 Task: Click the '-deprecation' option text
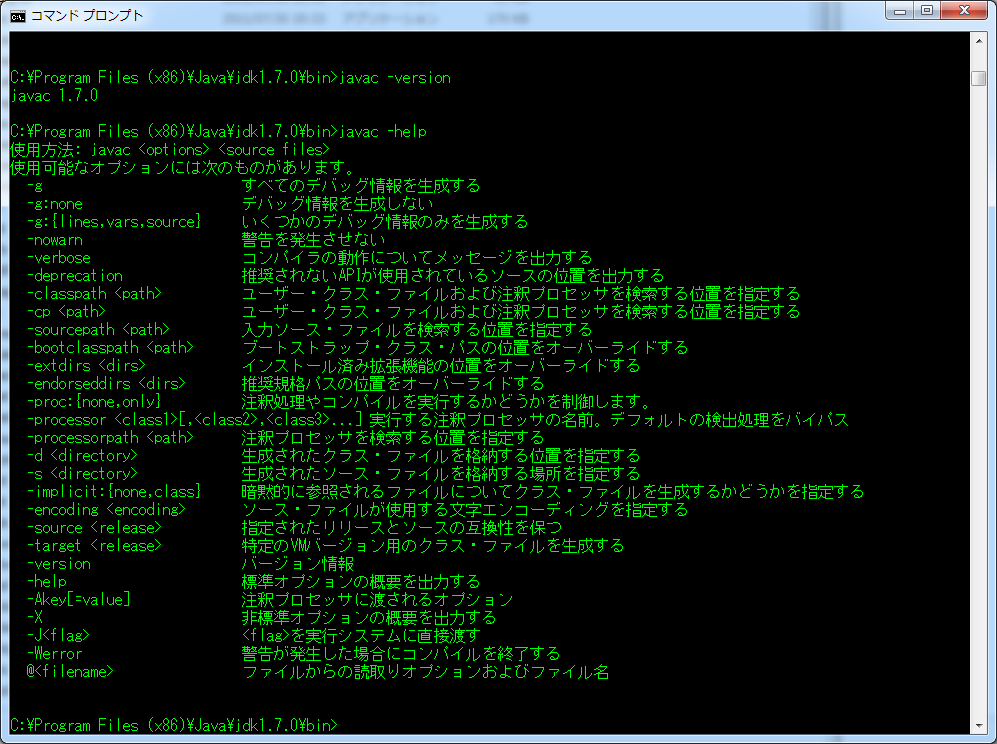coord(75,276)
